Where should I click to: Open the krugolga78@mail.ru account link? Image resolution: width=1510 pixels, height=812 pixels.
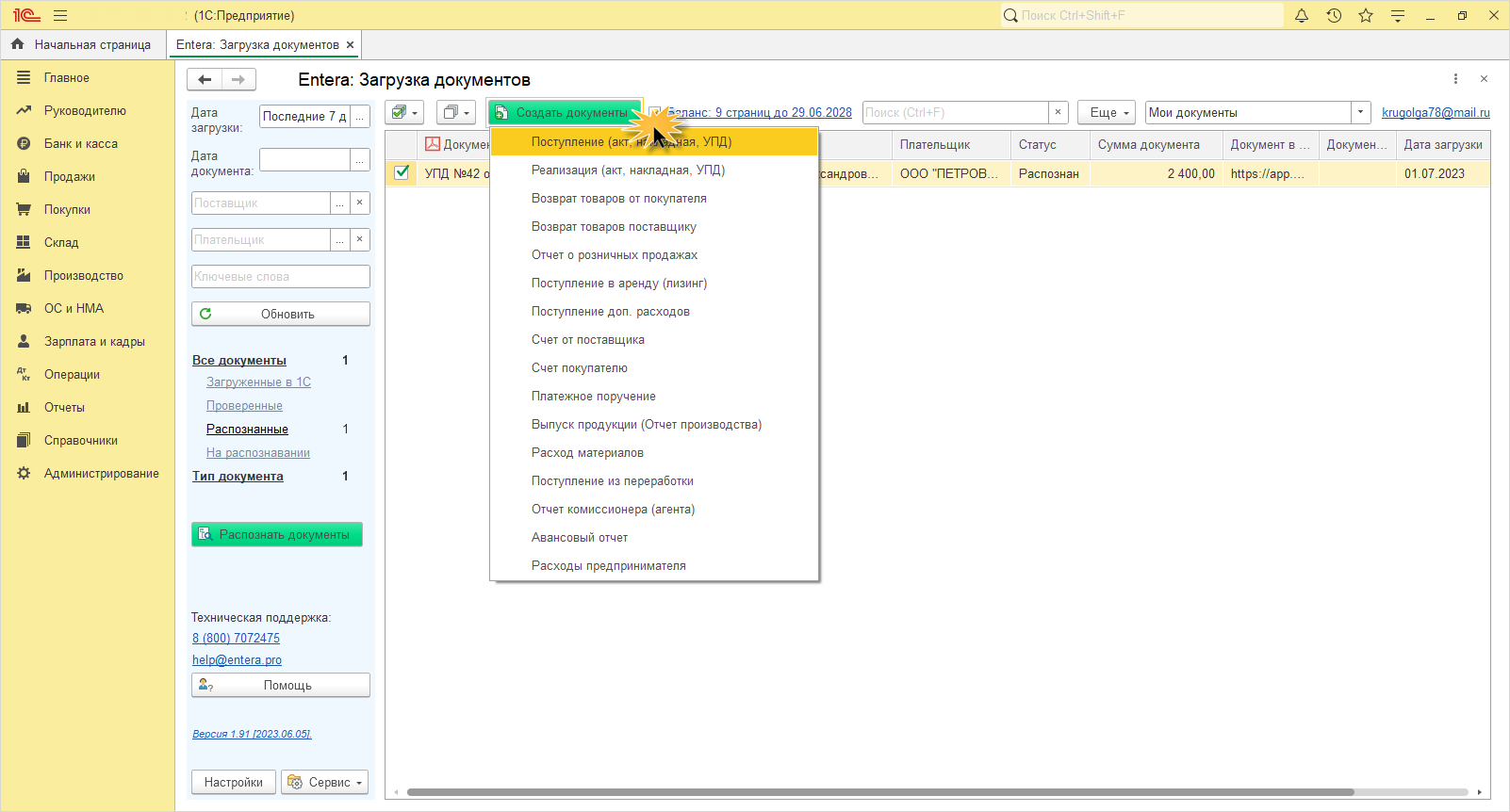1436,112
